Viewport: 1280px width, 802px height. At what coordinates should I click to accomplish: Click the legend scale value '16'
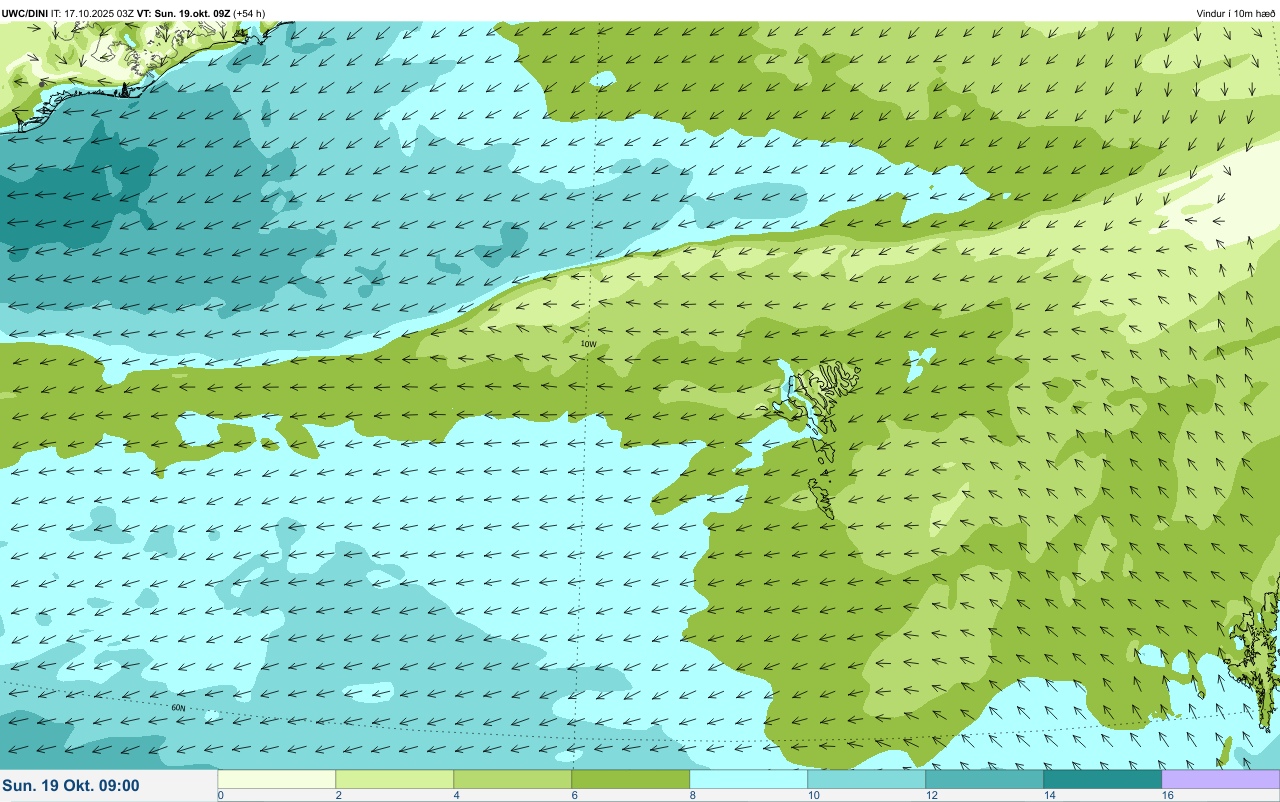pyautogui.click(x=1168, y=796)
